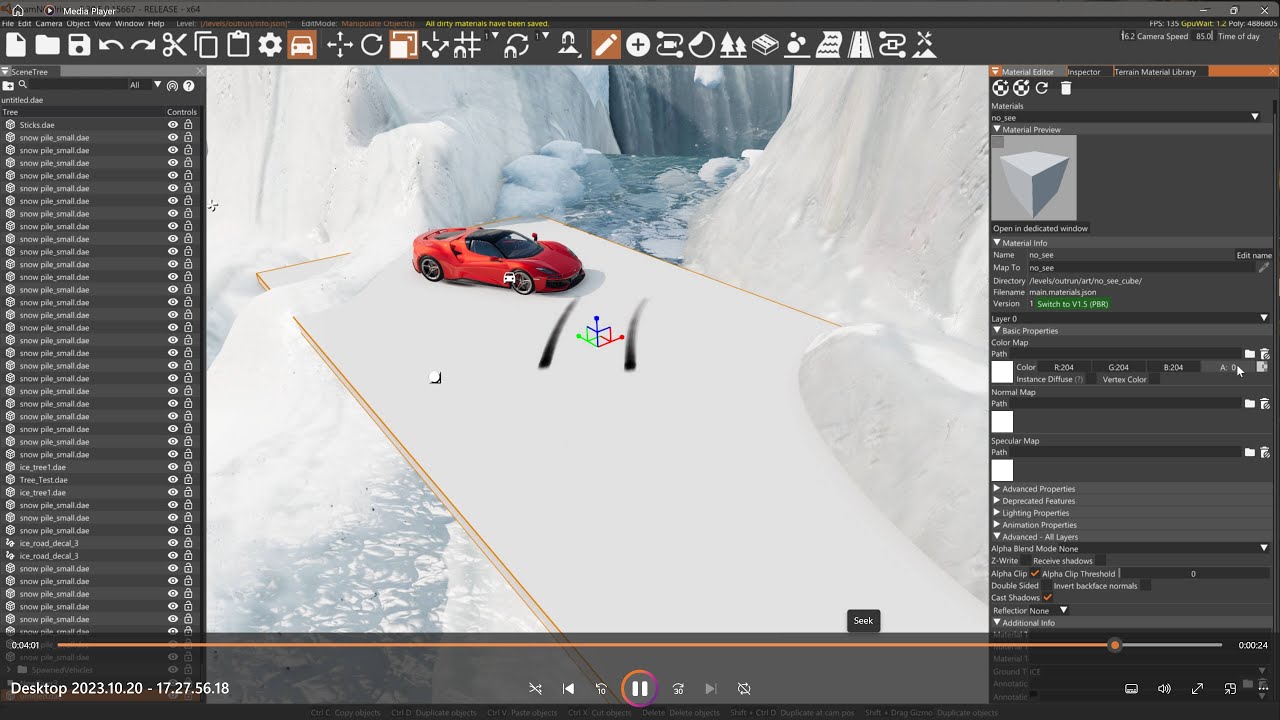Open the Camera menu
The width and height of the screenshot is (1280, 720).
48,23
